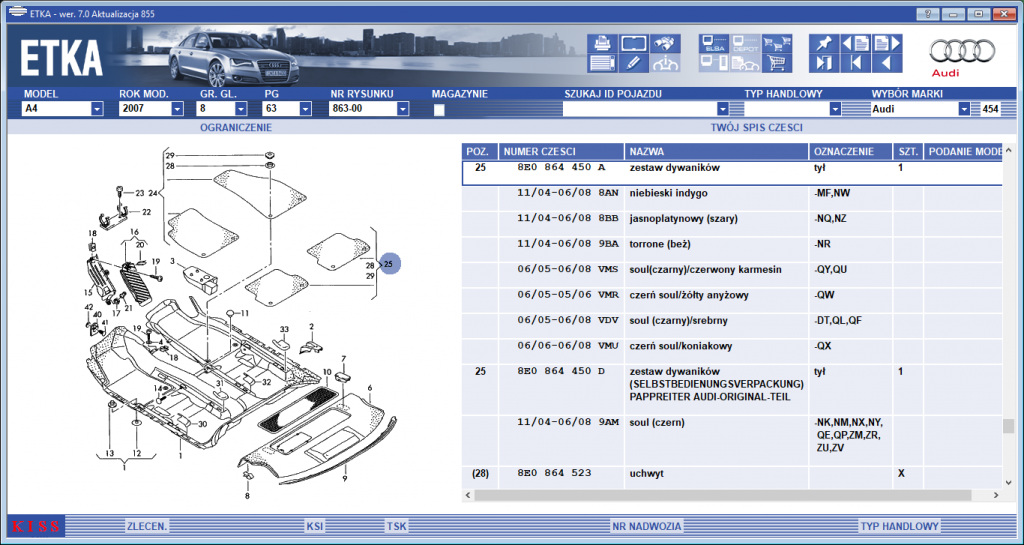This screenshot has height=545, width=1024.
Task: Click the OZNACZENIE column header
Action: (x=850, y=151)
